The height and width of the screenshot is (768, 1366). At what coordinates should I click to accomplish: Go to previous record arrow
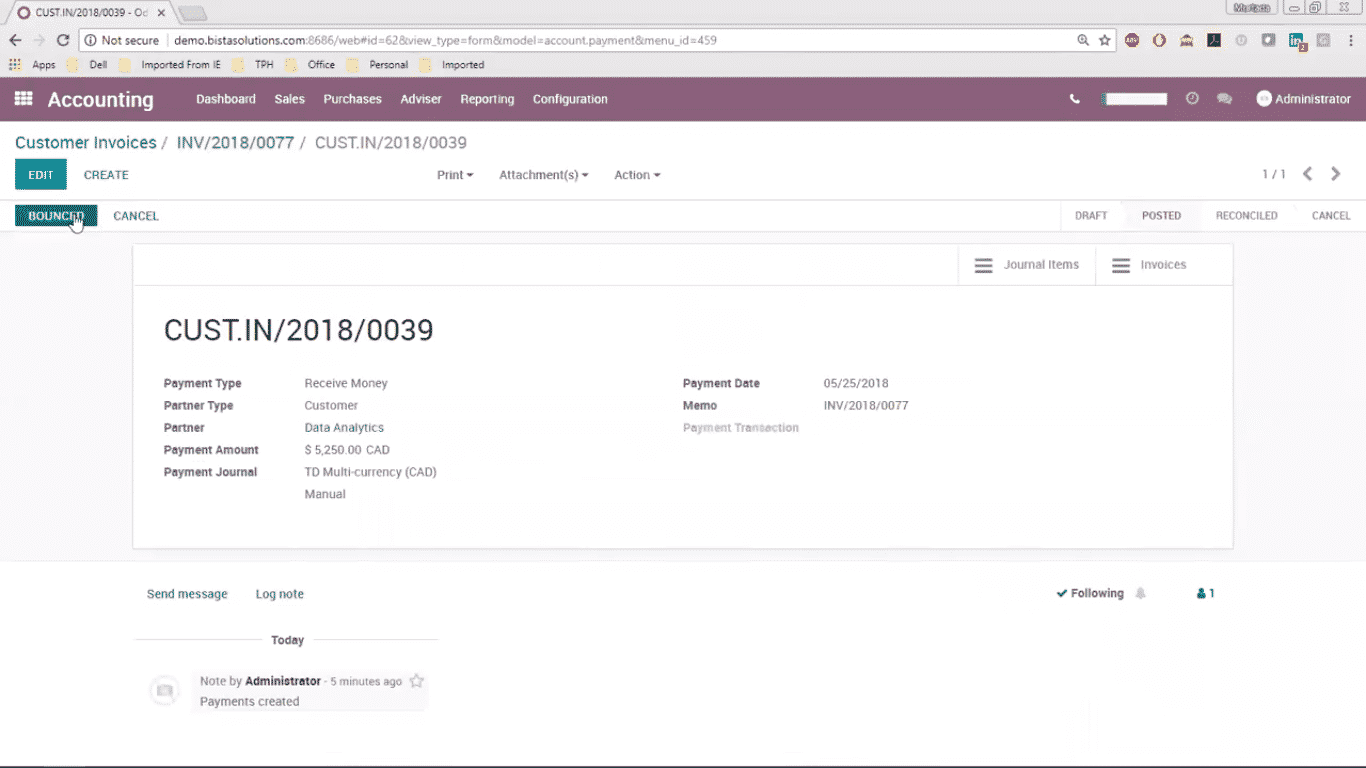pos(1307,174)
